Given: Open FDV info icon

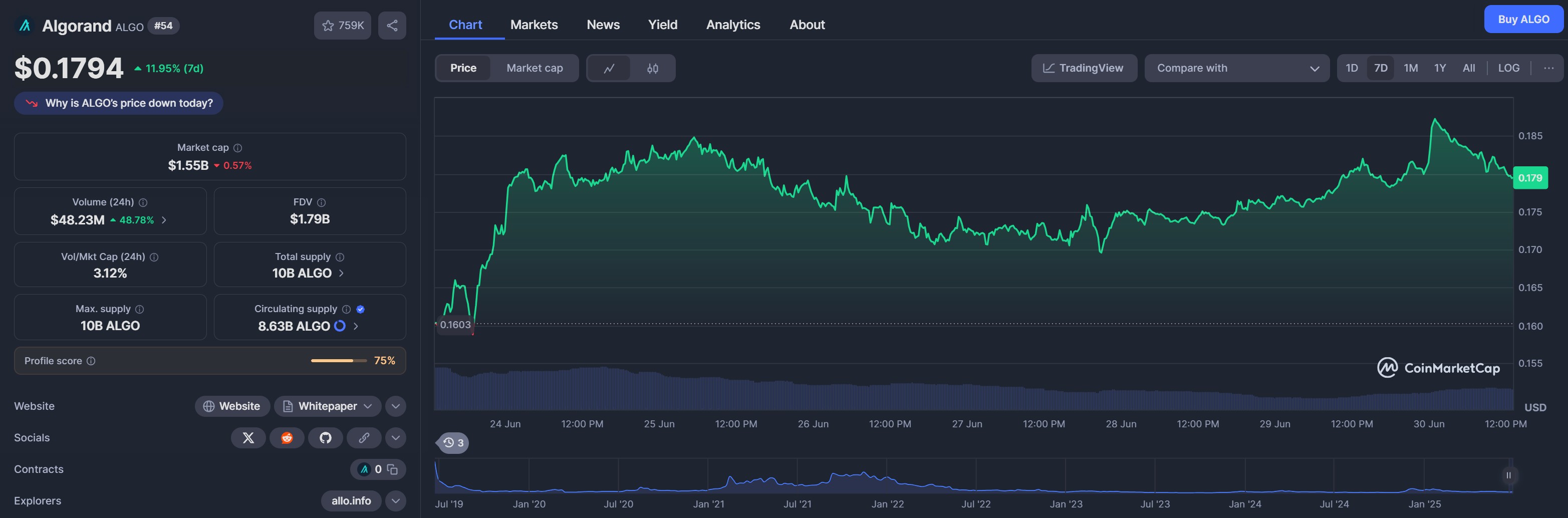Looking at the screenshot, I should tap(322, 203).
